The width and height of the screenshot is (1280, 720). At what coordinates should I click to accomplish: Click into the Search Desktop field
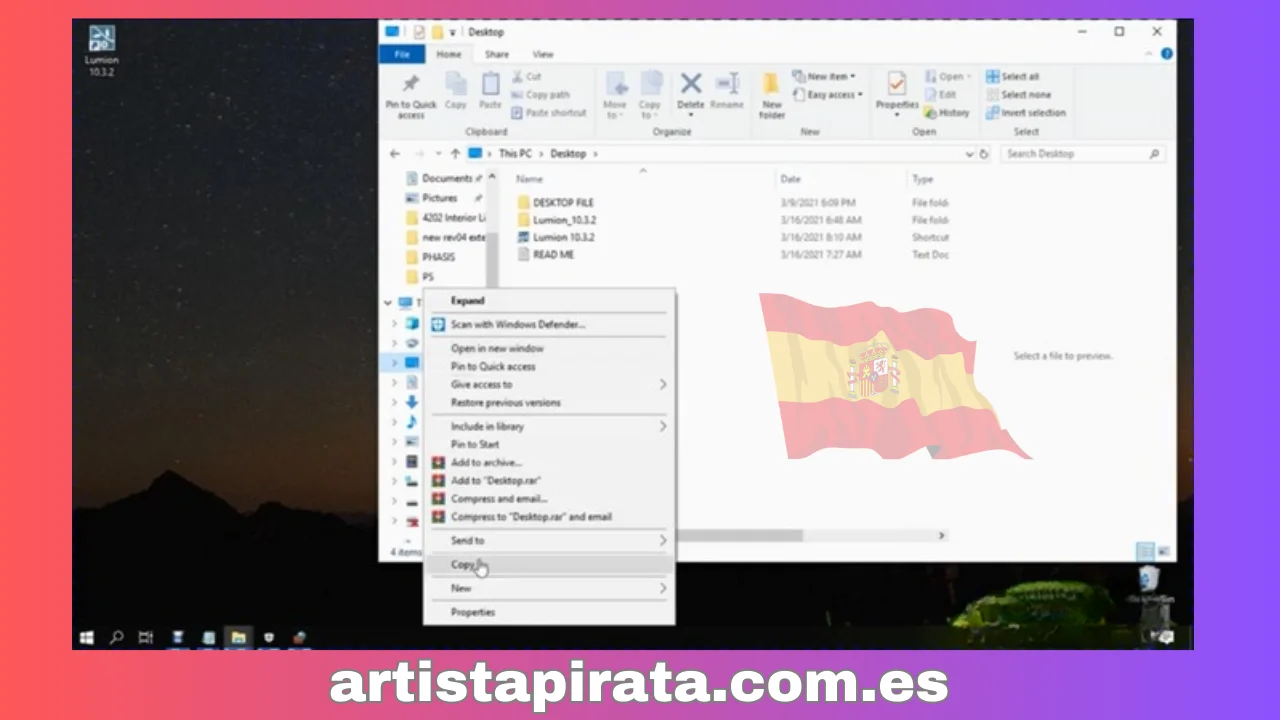click(x=1083, y=154)
